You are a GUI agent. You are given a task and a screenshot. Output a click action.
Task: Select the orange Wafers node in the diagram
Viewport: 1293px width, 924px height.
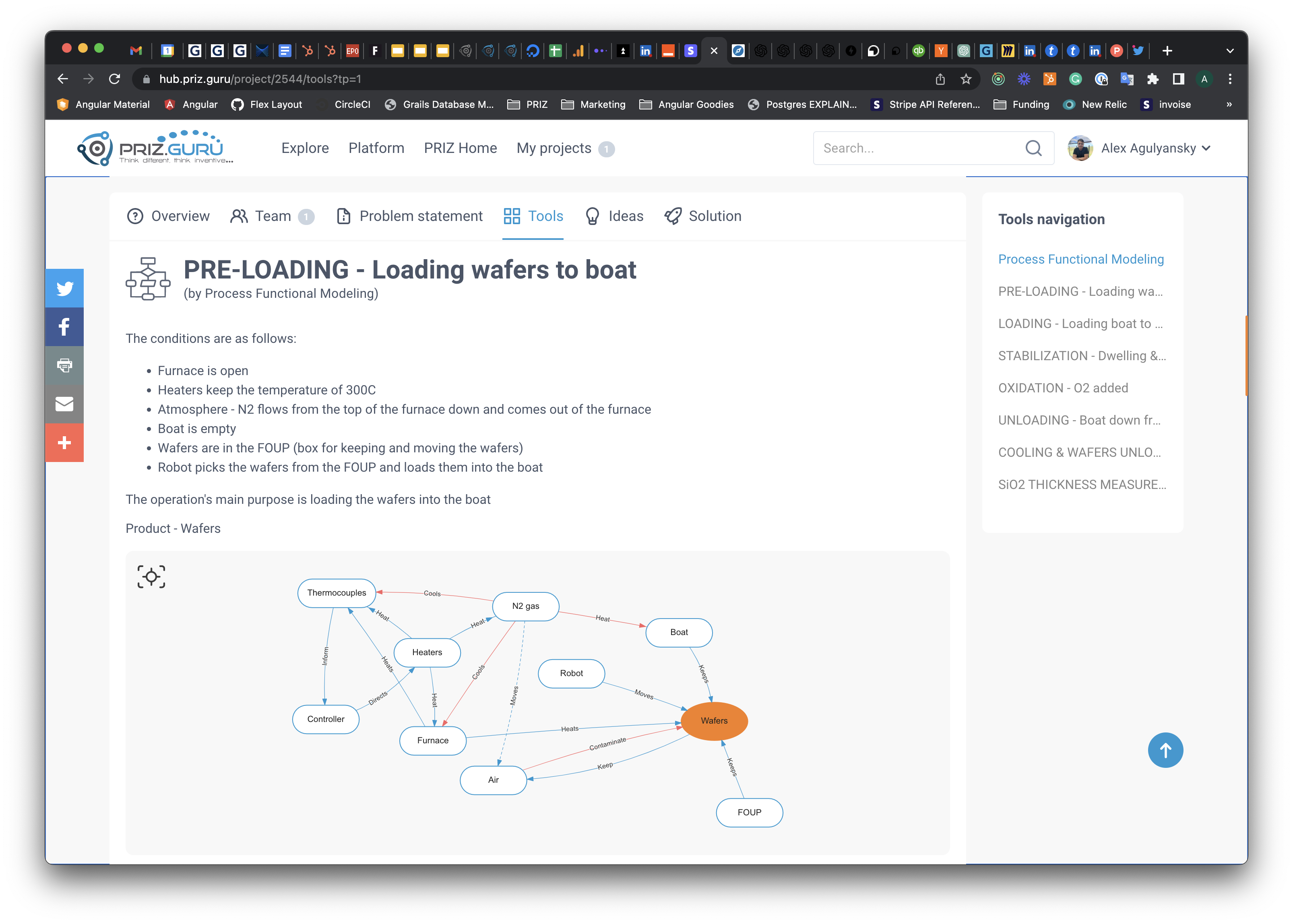pos(714,721)
